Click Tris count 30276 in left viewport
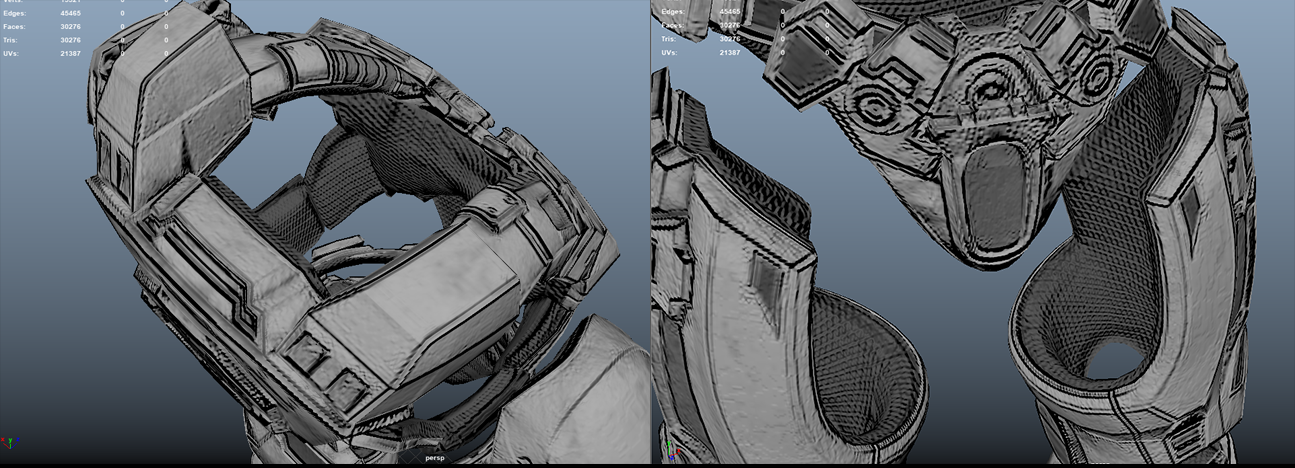1295x468 pixels. click(x=71, y=39)
